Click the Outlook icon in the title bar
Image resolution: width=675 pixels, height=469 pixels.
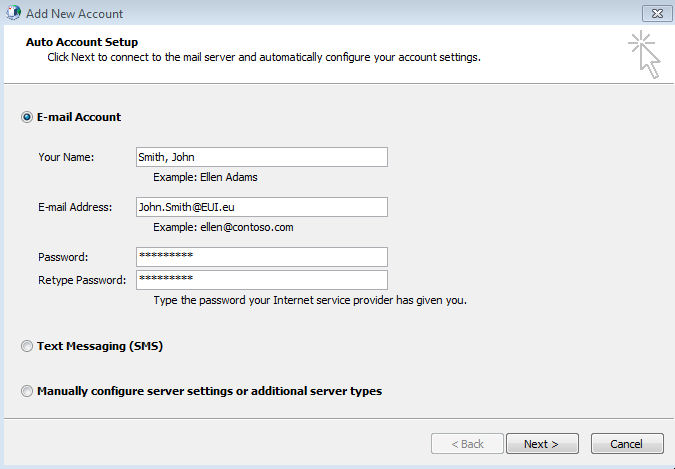pyautogui.click(x=12, y=13)
